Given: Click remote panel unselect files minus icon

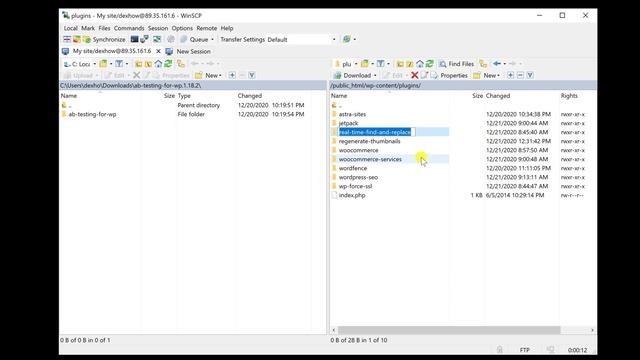Looking at the screenshot, I should 520,75.
